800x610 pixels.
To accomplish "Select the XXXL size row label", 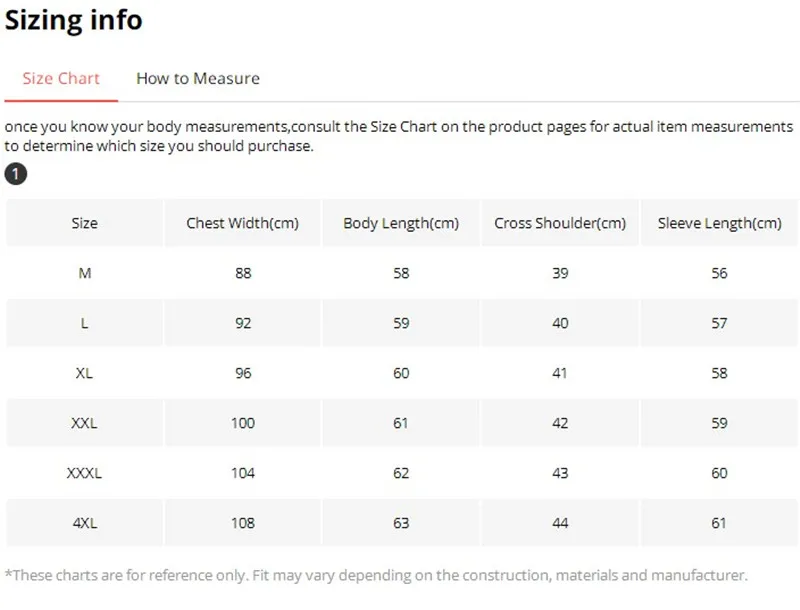I will click(84, 473).
